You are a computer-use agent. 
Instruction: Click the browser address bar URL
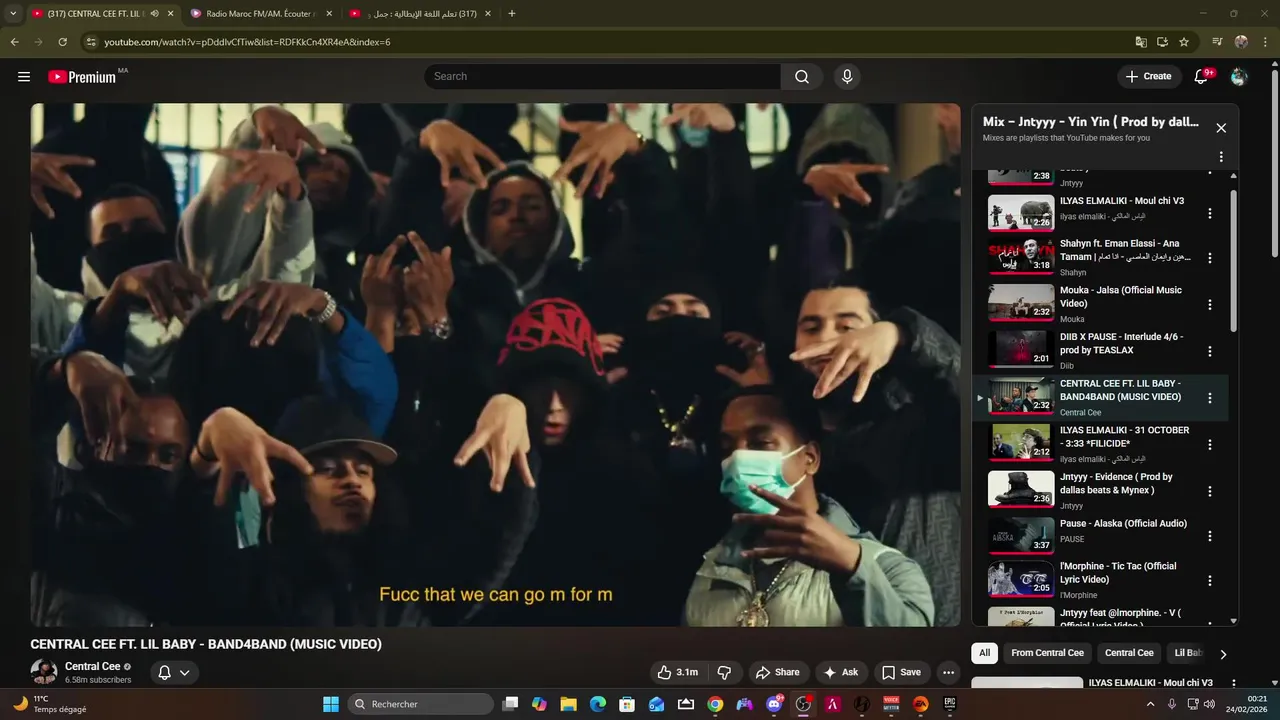point(247,42)
